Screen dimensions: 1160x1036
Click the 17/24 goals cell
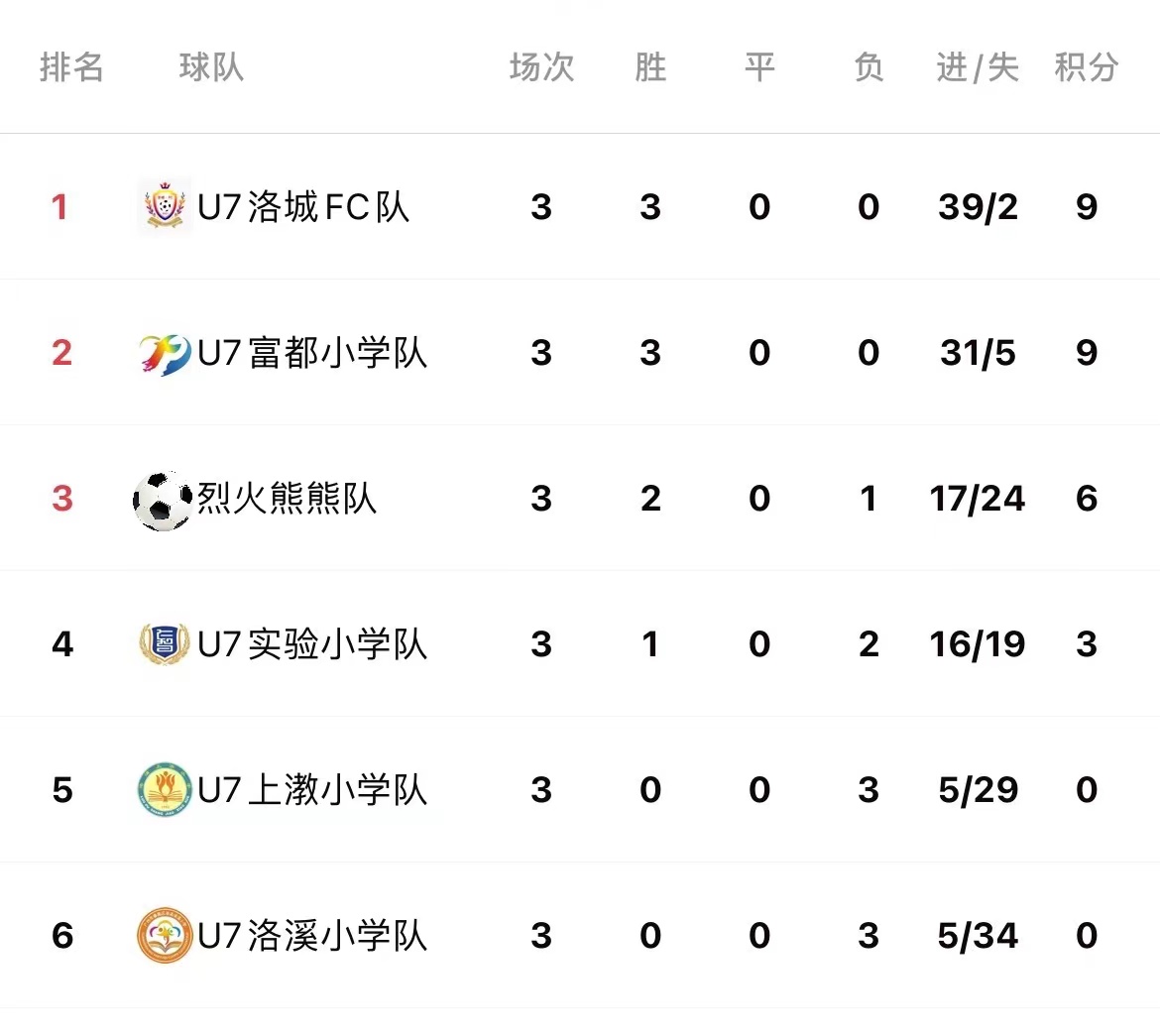(978, 498)
